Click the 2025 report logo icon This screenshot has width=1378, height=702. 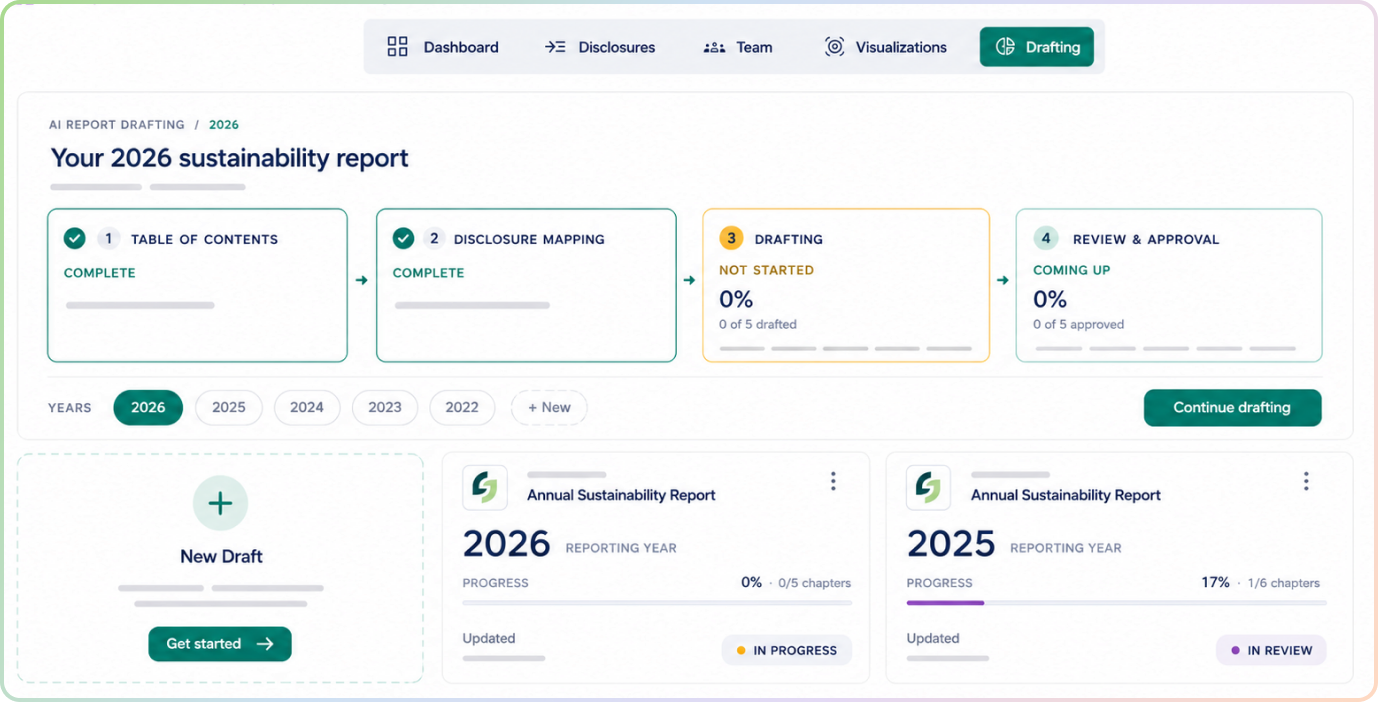coord(928,488)
